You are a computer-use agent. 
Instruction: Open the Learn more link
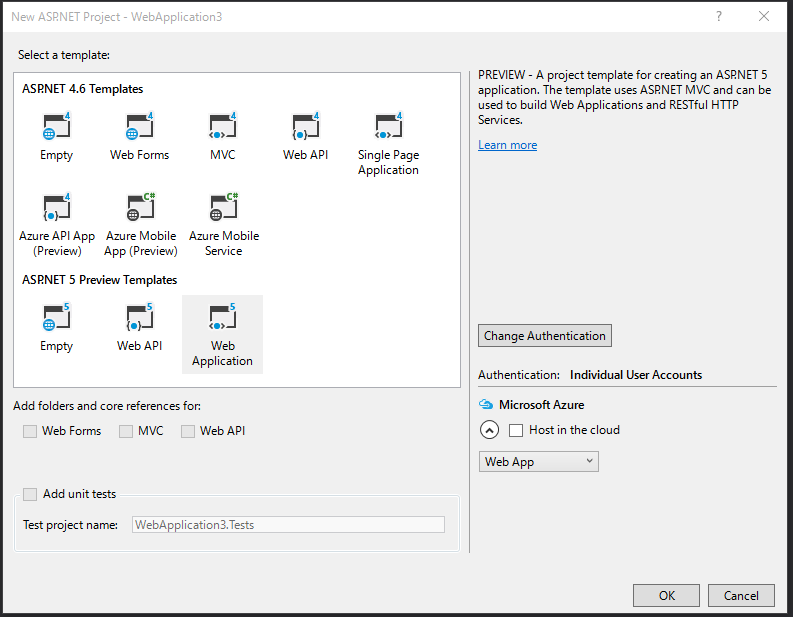pos(507,145)
